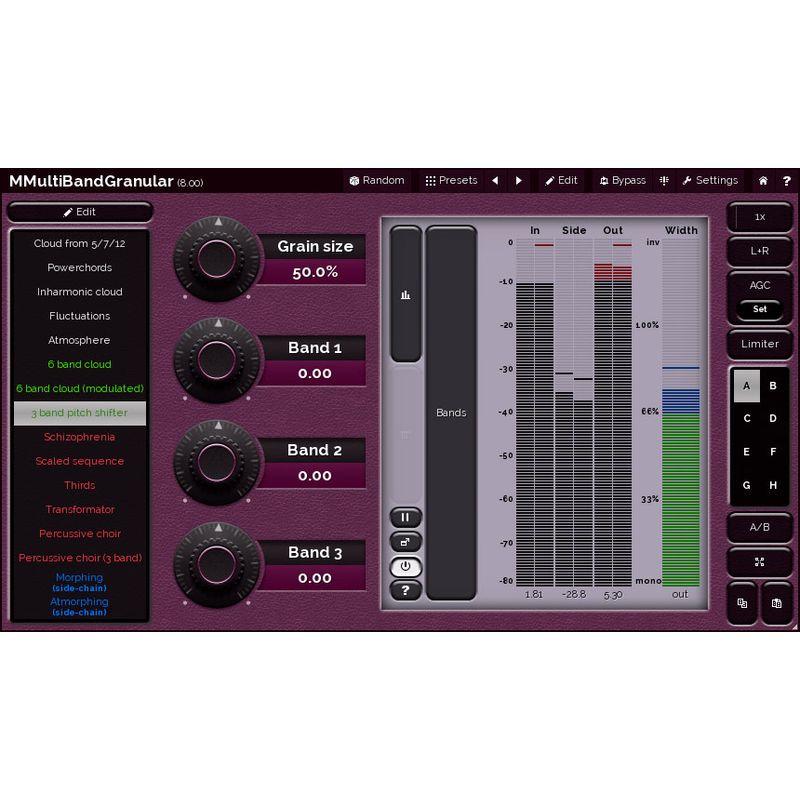Open the vertical Bands panel button
The height and width of the screenshot is (800, 800).
point(451,413)
